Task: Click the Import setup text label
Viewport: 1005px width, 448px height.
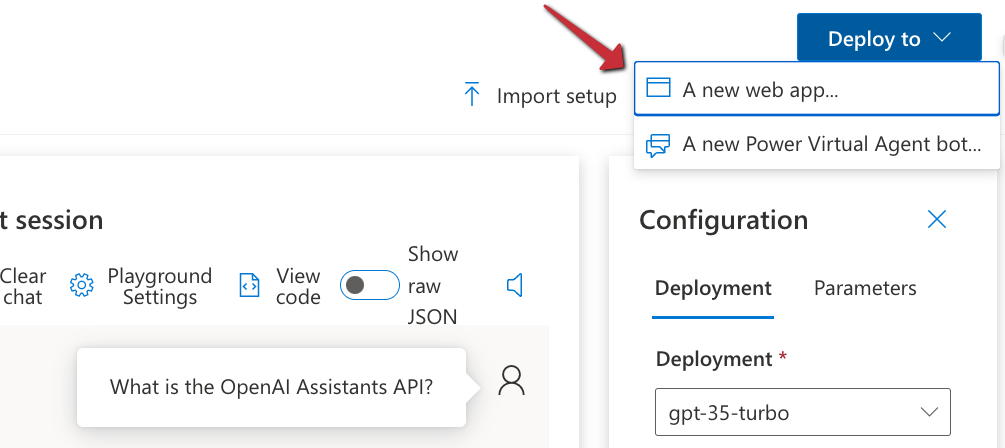Action: point(556,96)
